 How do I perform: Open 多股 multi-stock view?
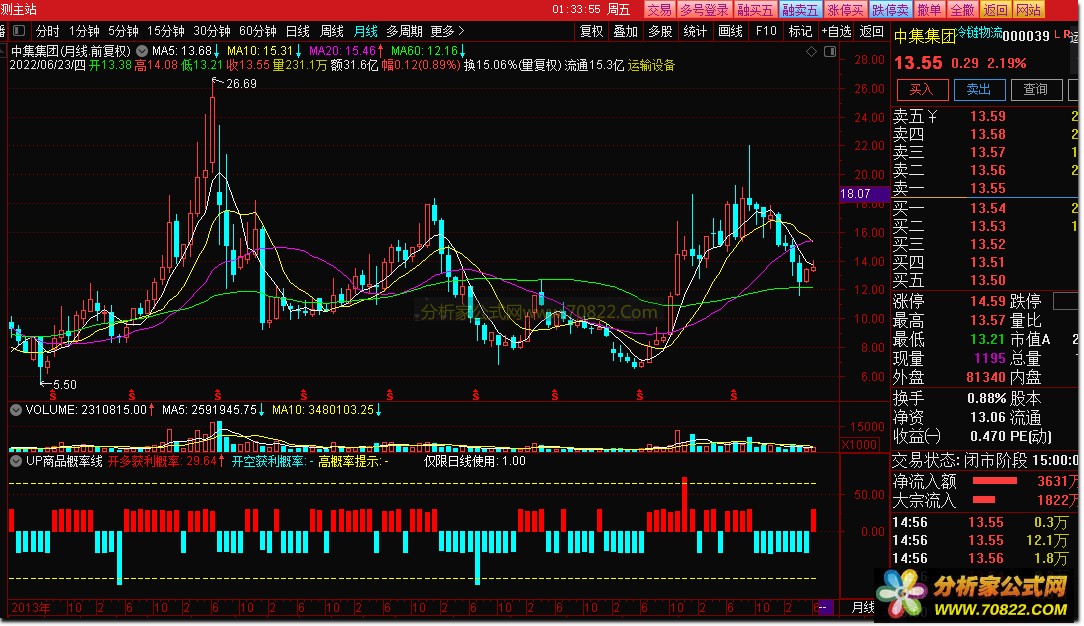click(x=660, y=31)
